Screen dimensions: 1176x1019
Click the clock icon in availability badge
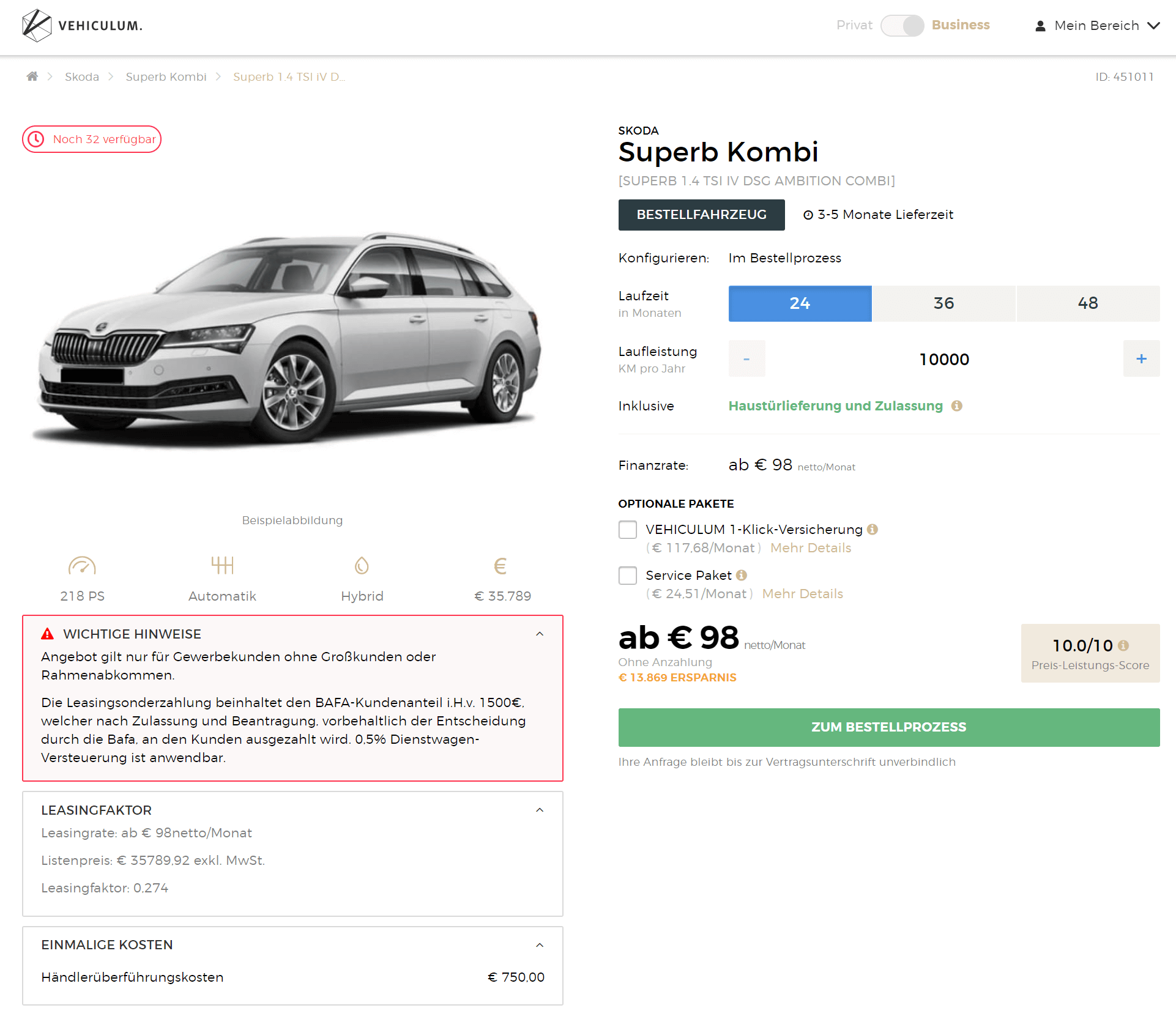point(36,139)
